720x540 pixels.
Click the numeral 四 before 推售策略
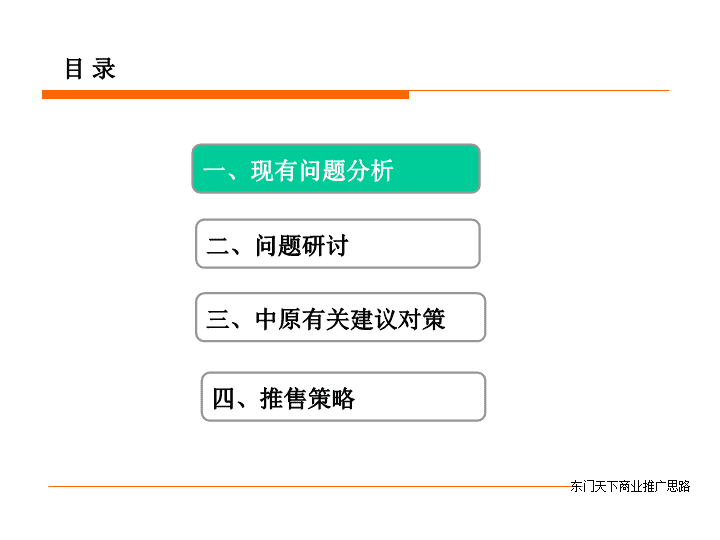[223, 398]
